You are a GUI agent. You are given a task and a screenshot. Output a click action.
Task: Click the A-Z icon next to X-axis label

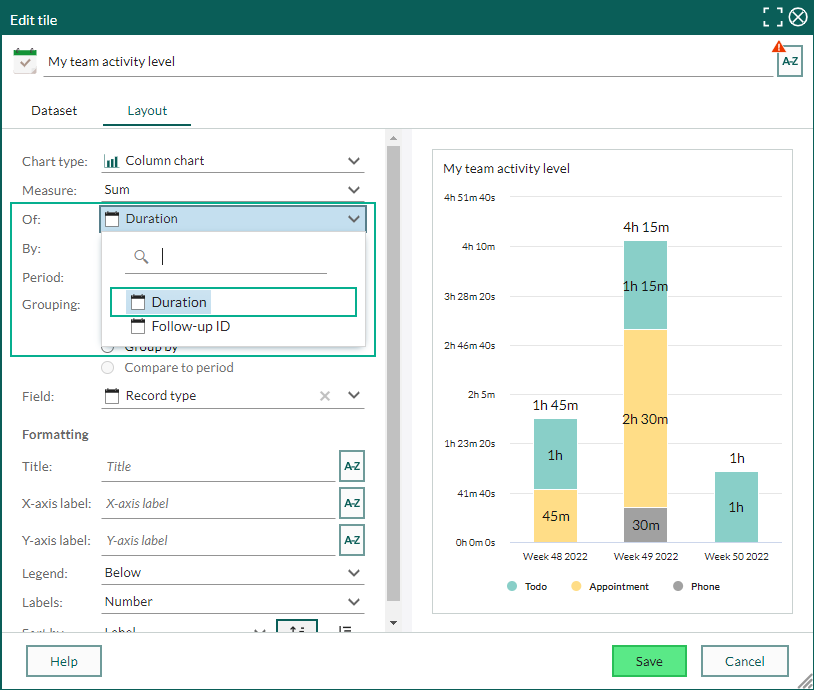(x=352, y=503)
